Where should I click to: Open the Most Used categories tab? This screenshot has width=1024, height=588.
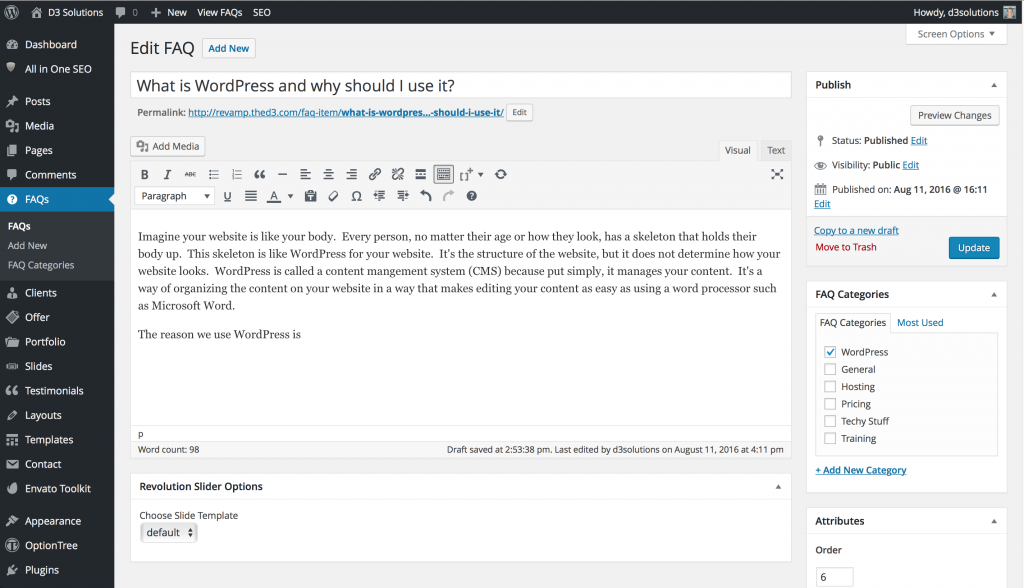click(x=920, y=323)
